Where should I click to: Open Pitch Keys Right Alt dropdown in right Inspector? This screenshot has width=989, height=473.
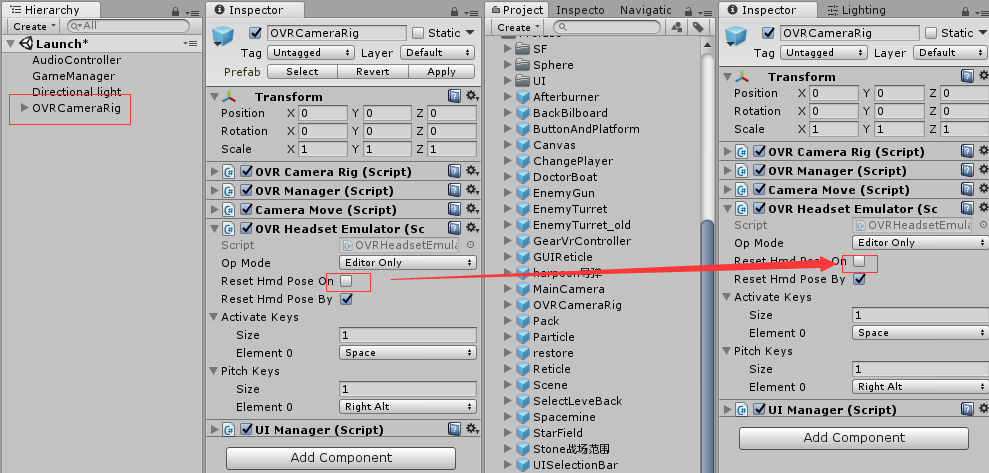click(920, 387)
